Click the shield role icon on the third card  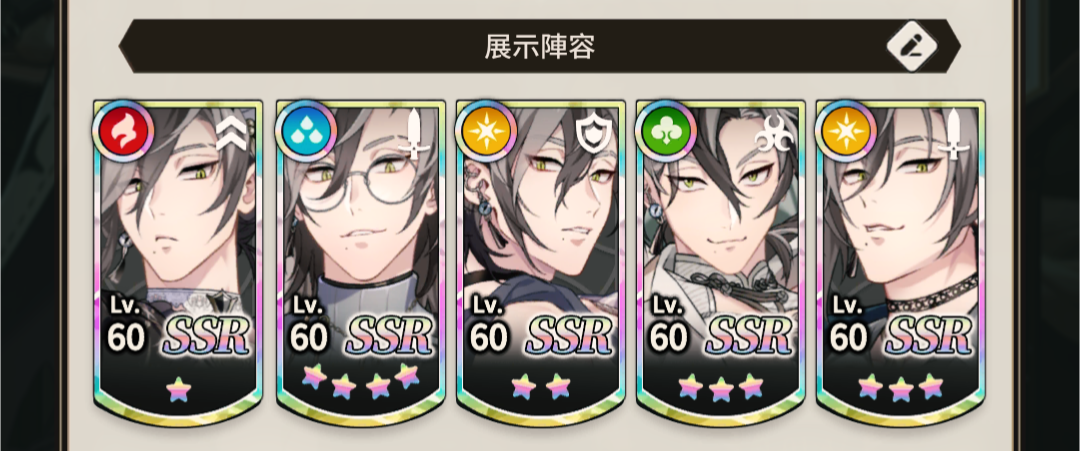coord(590,134)
